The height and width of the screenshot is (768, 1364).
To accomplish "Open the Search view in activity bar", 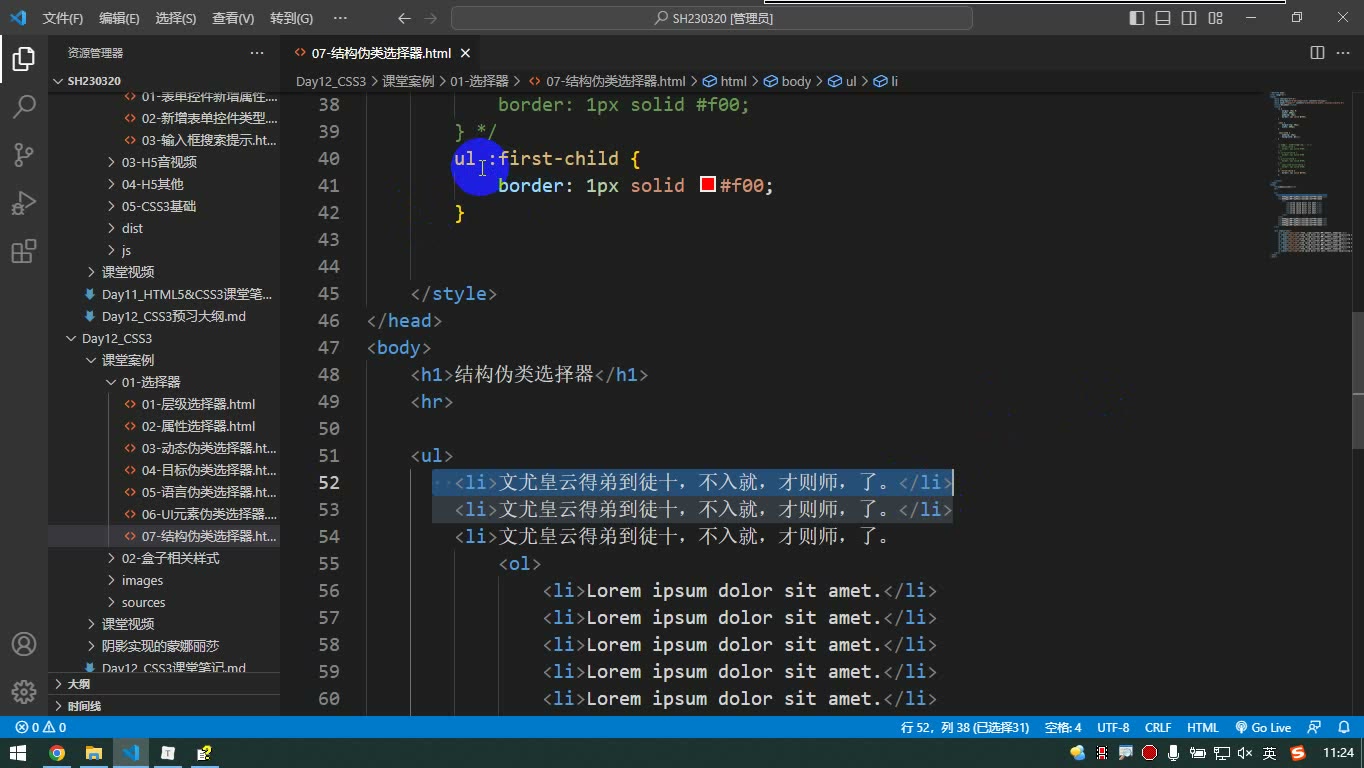I will point(24,106).
